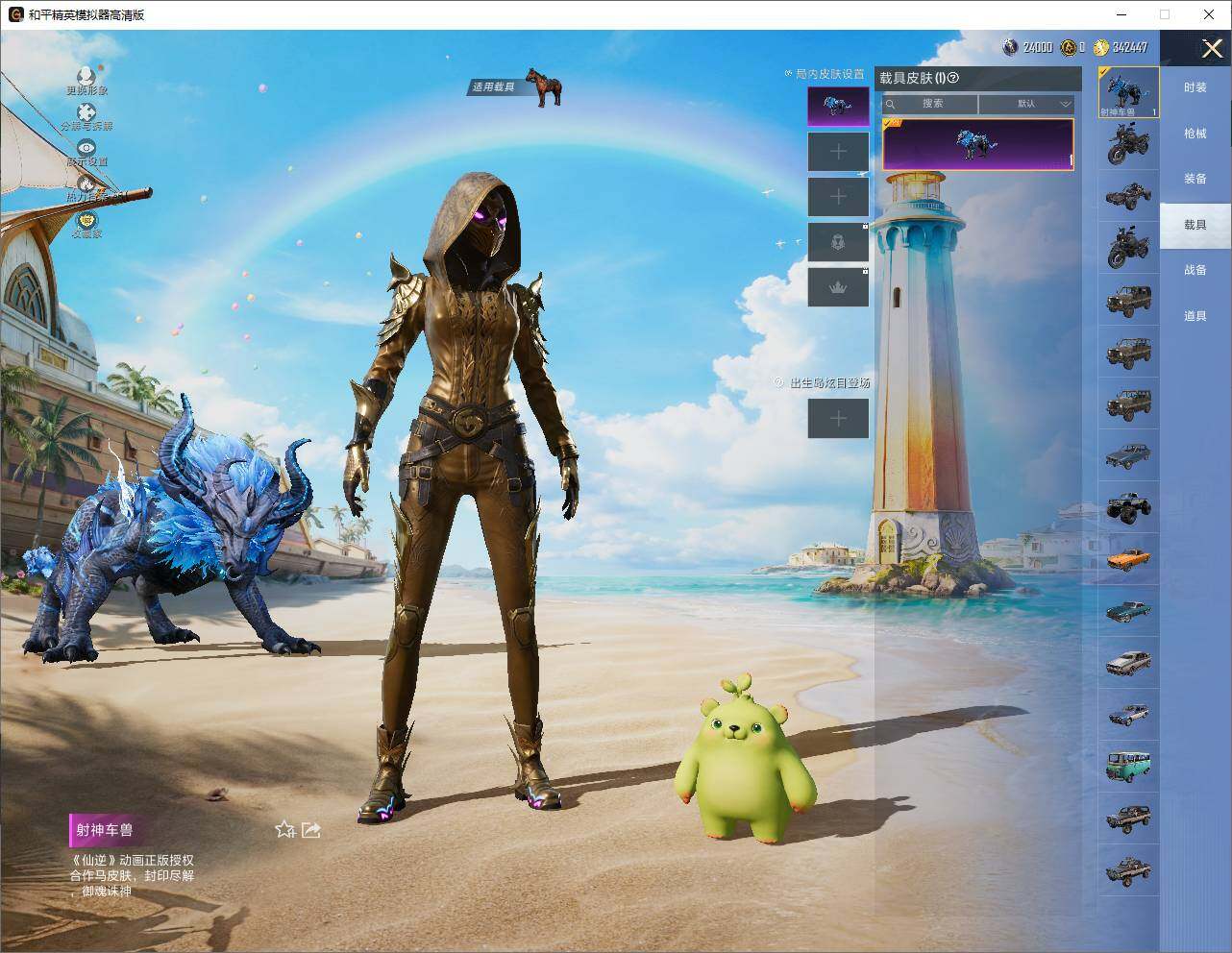Viewport: 1232px width, 953px height.
Task: Close the wardrobe with the X button
Action: tap(1212, 48)
